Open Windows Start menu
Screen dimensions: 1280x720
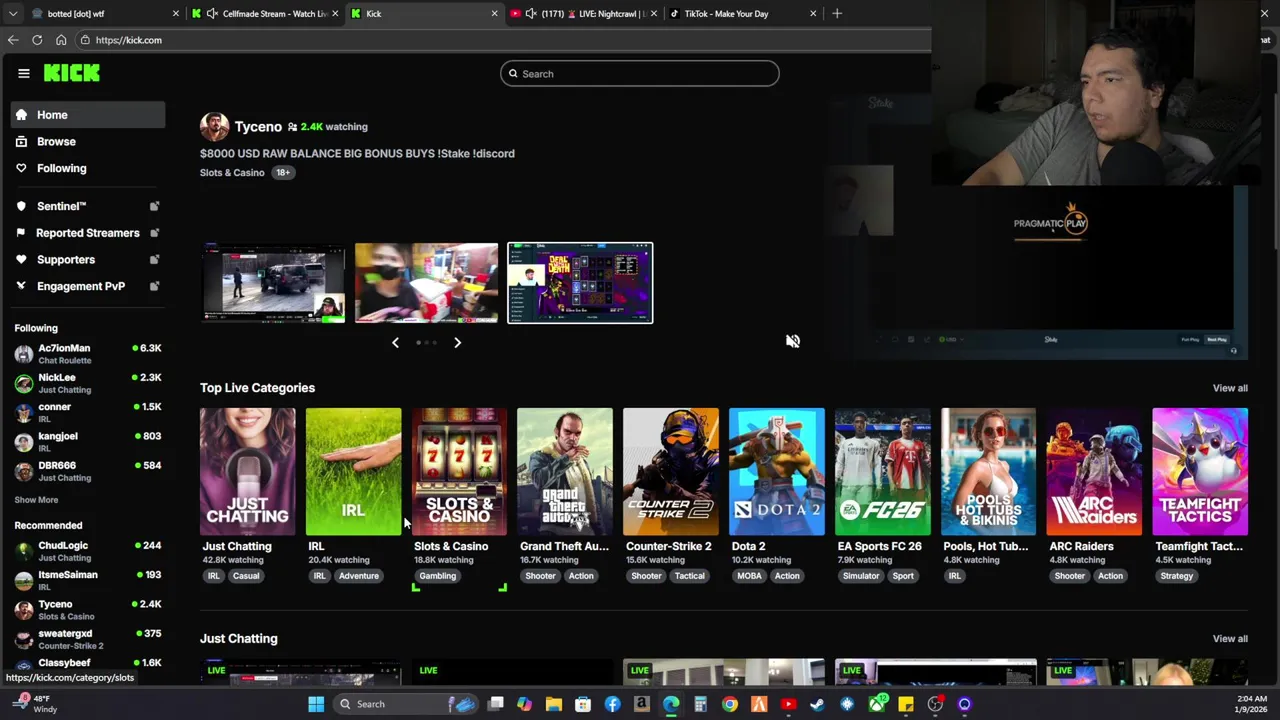tap(316, 704)
